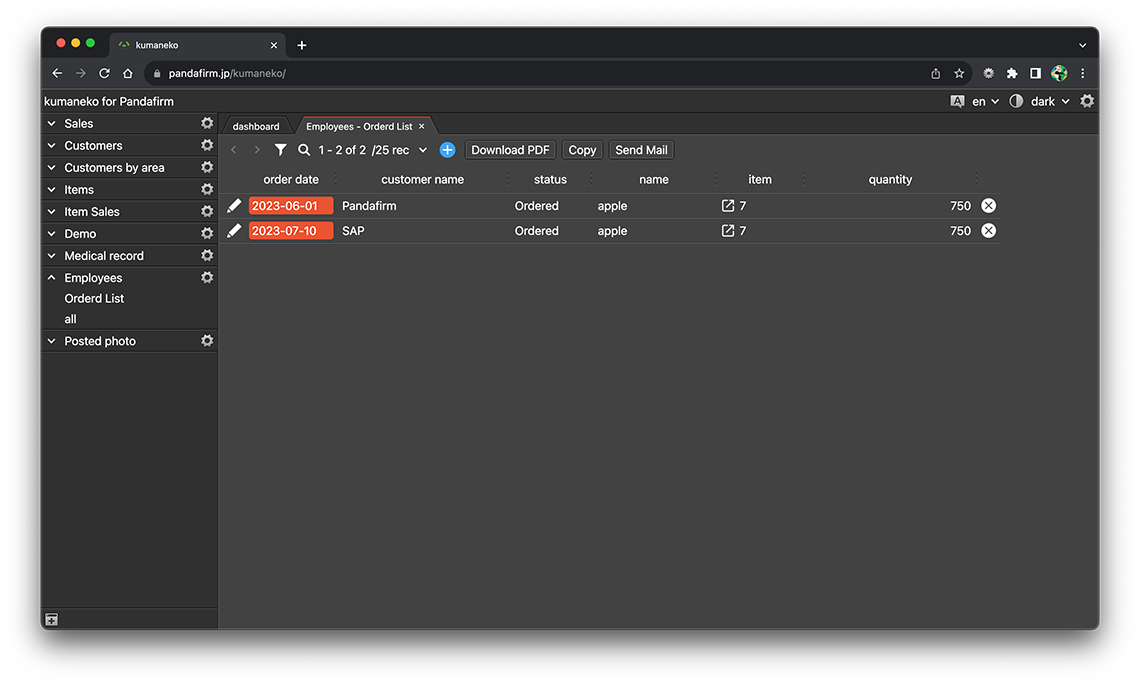Open settings gear for Employees app
Viewport: 1140px width, 683px height.
pos(207,278)
